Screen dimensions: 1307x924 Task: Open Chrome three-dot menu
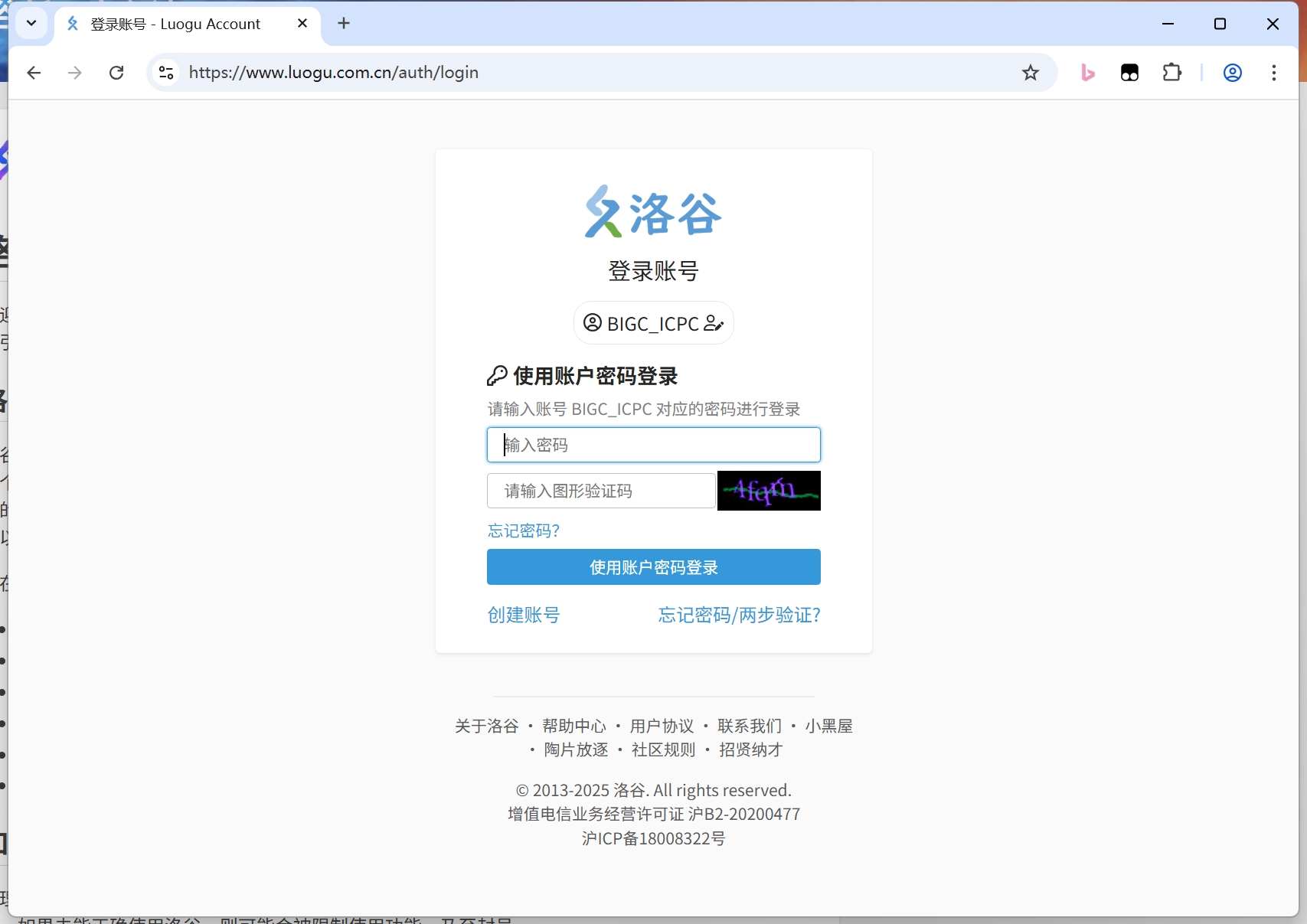point(1274,73)
